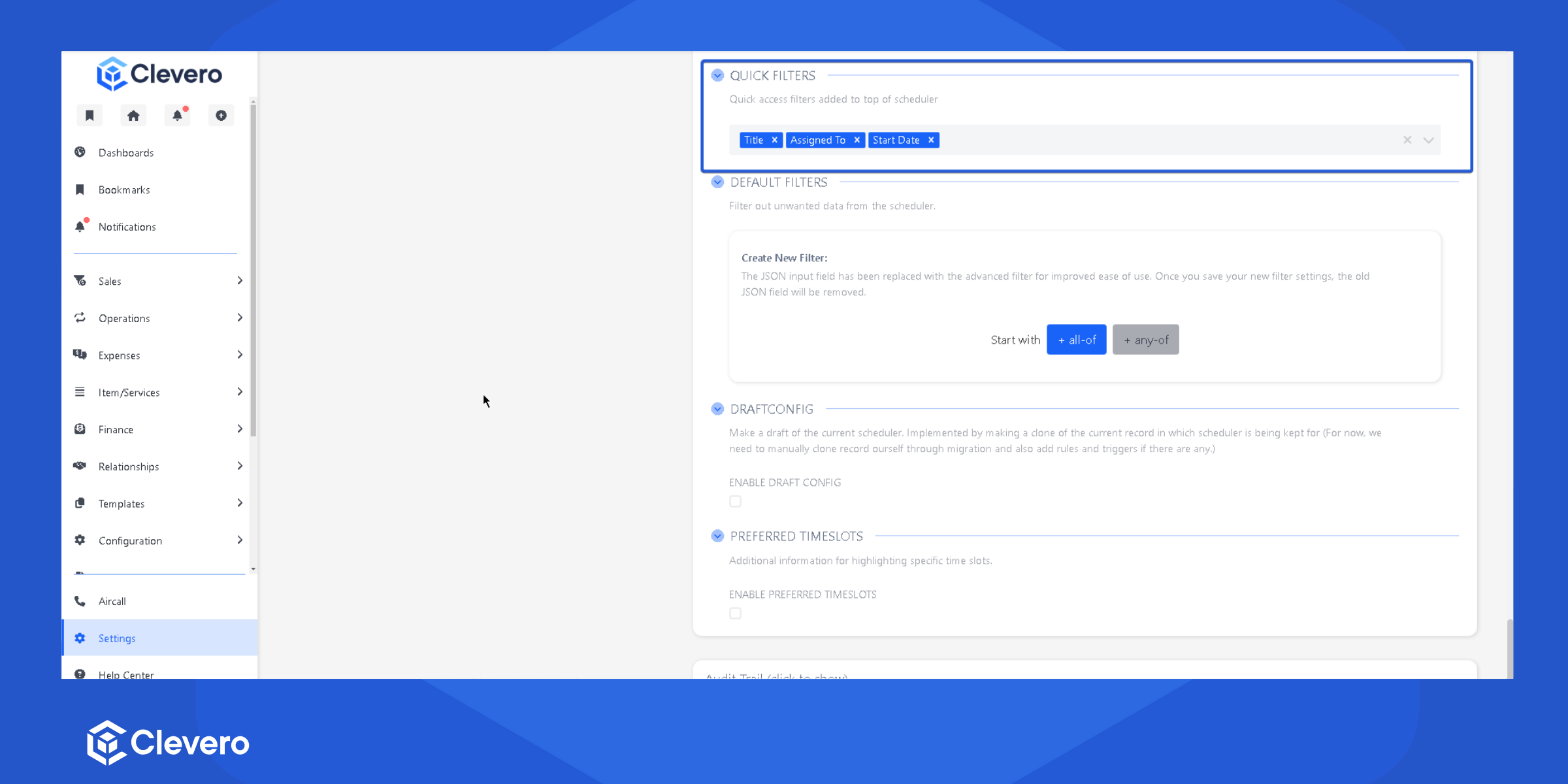Click the + any-of button
Screen dimensions: 1568x784
coord(1145,340)
